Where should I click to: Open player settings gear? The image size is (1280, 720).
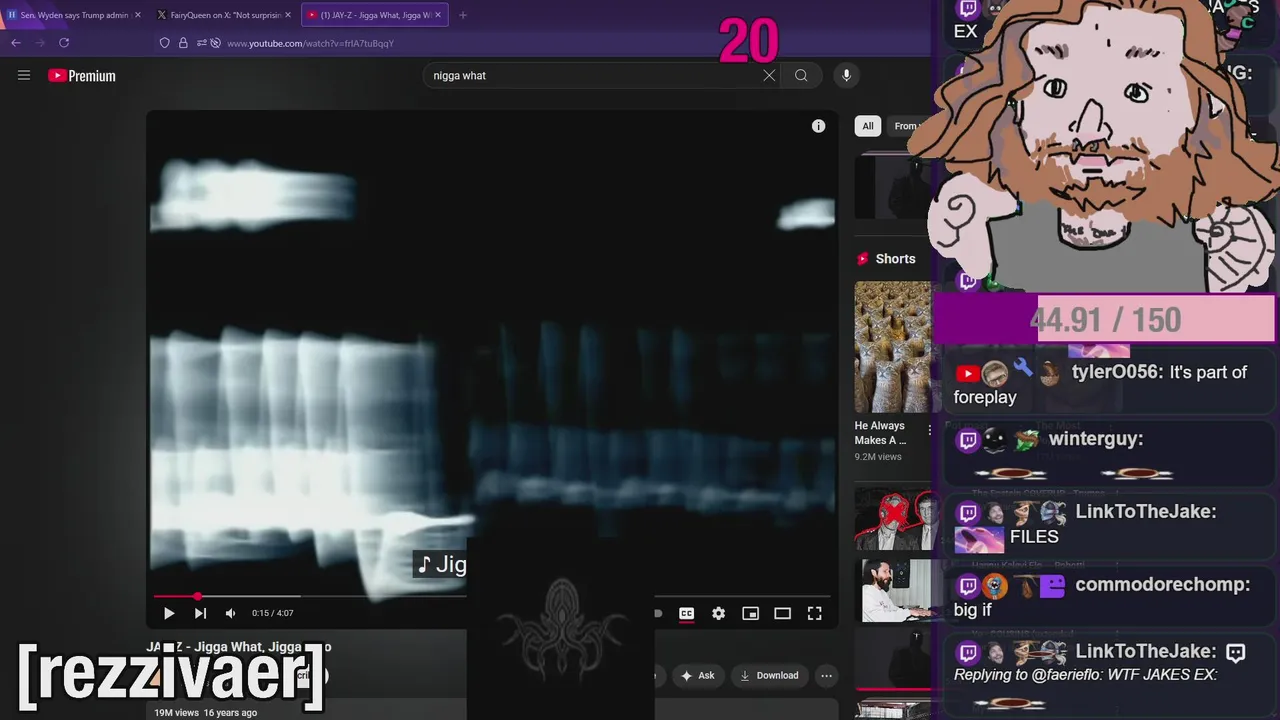click(718, 613)
